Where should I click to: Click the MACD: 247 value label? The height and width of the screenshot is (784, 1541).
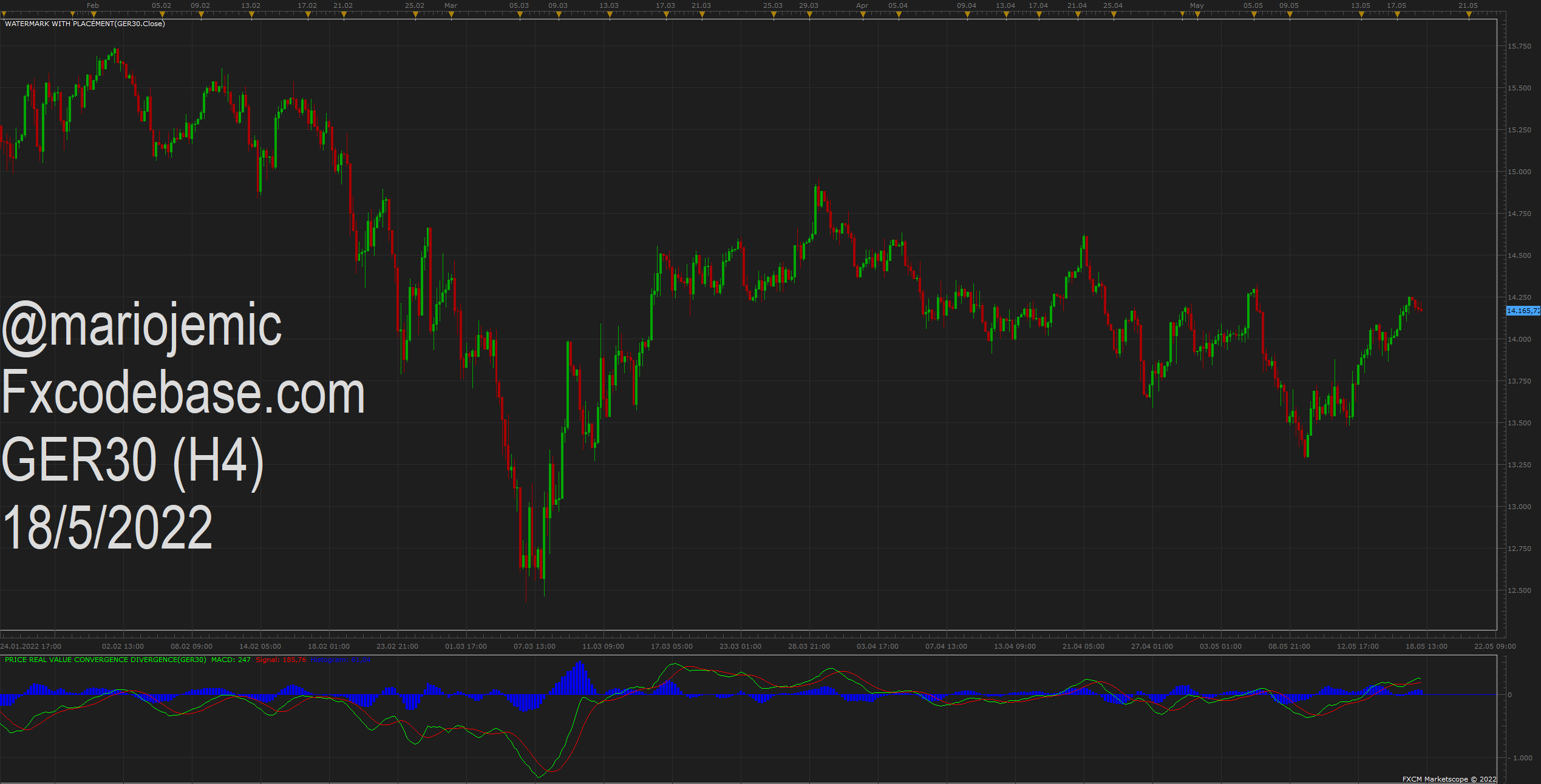[231, 660]
